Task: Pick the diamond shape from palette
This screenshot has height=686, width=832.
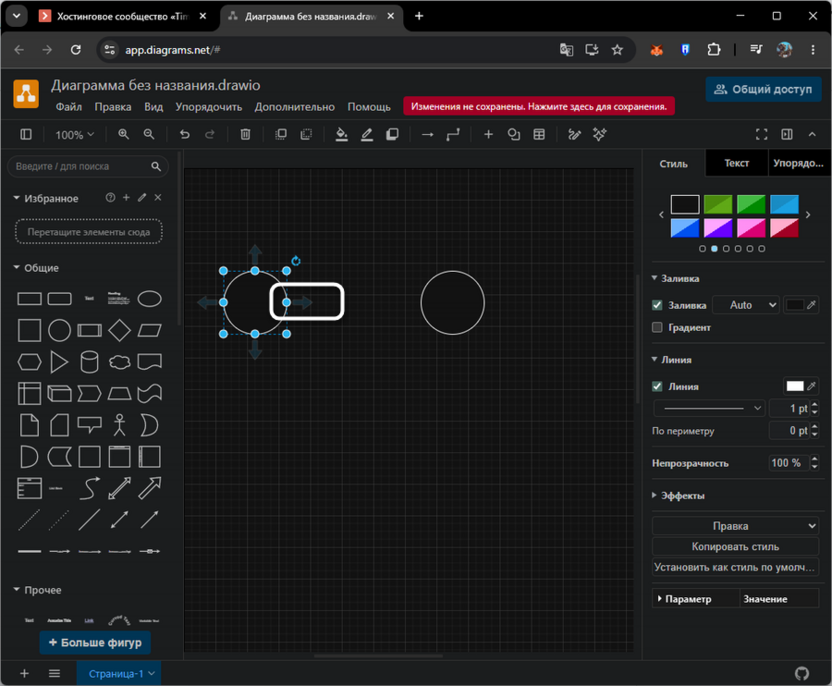Action: 119,331
